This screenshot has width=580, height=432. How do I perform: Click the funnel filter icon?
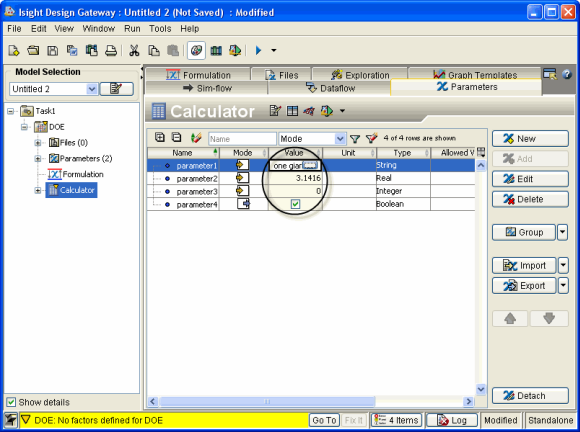click(355, 139)
